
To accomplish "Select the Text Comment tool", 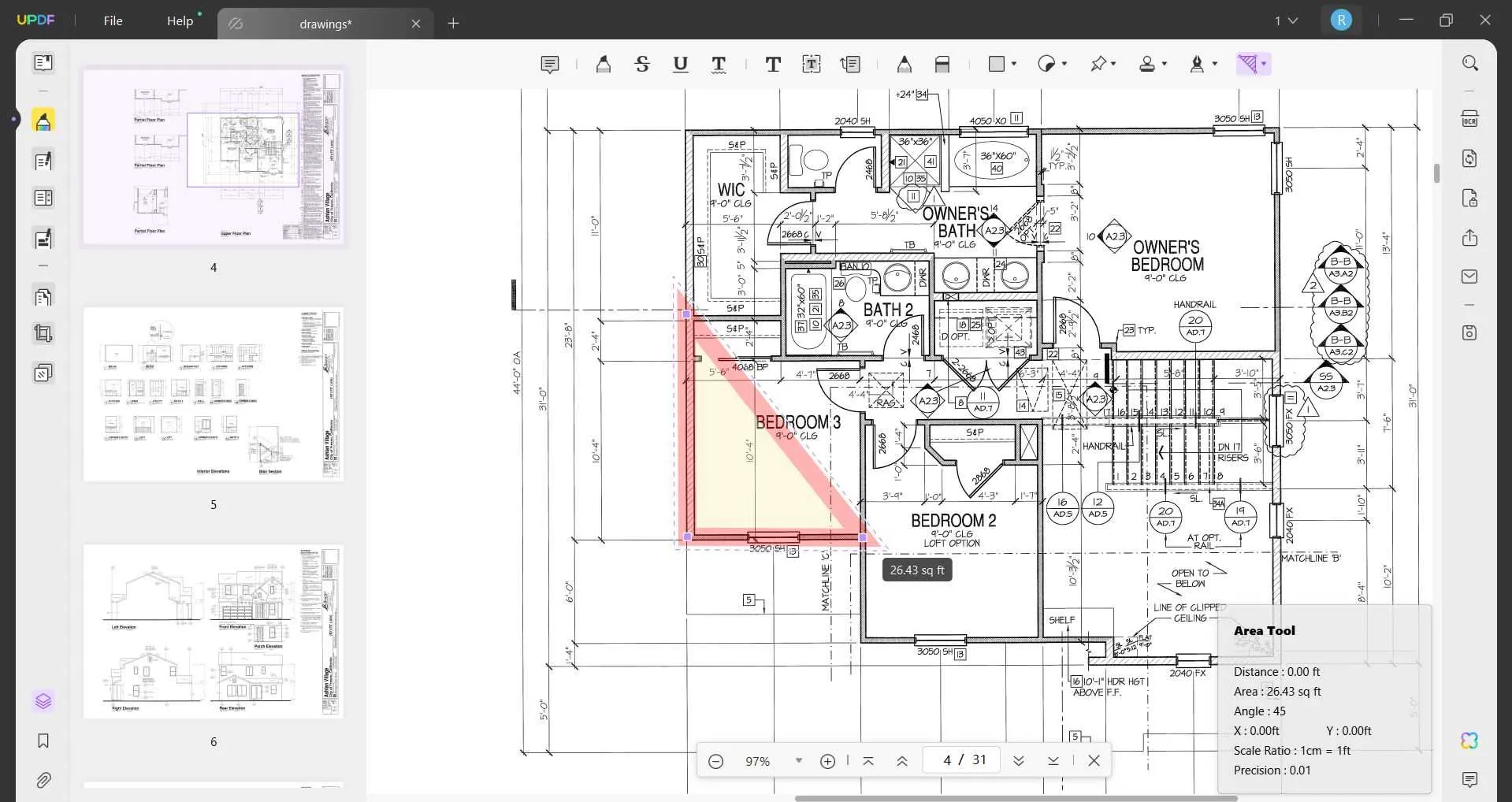I will (773, 64).
